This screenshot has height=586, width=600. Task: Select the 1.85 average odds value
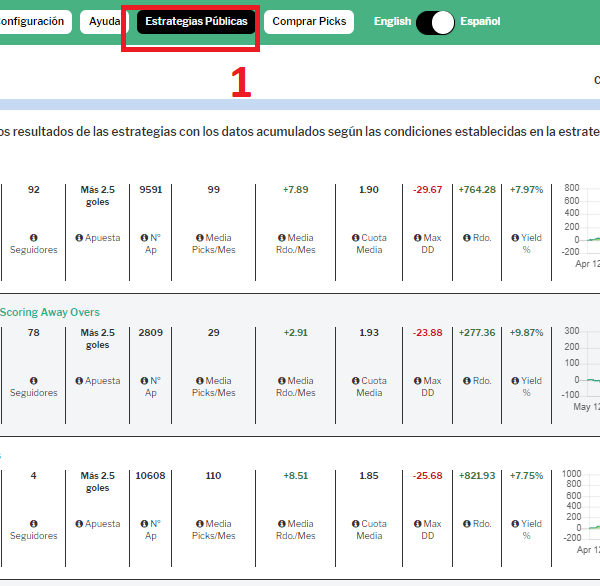pos(369,476)
